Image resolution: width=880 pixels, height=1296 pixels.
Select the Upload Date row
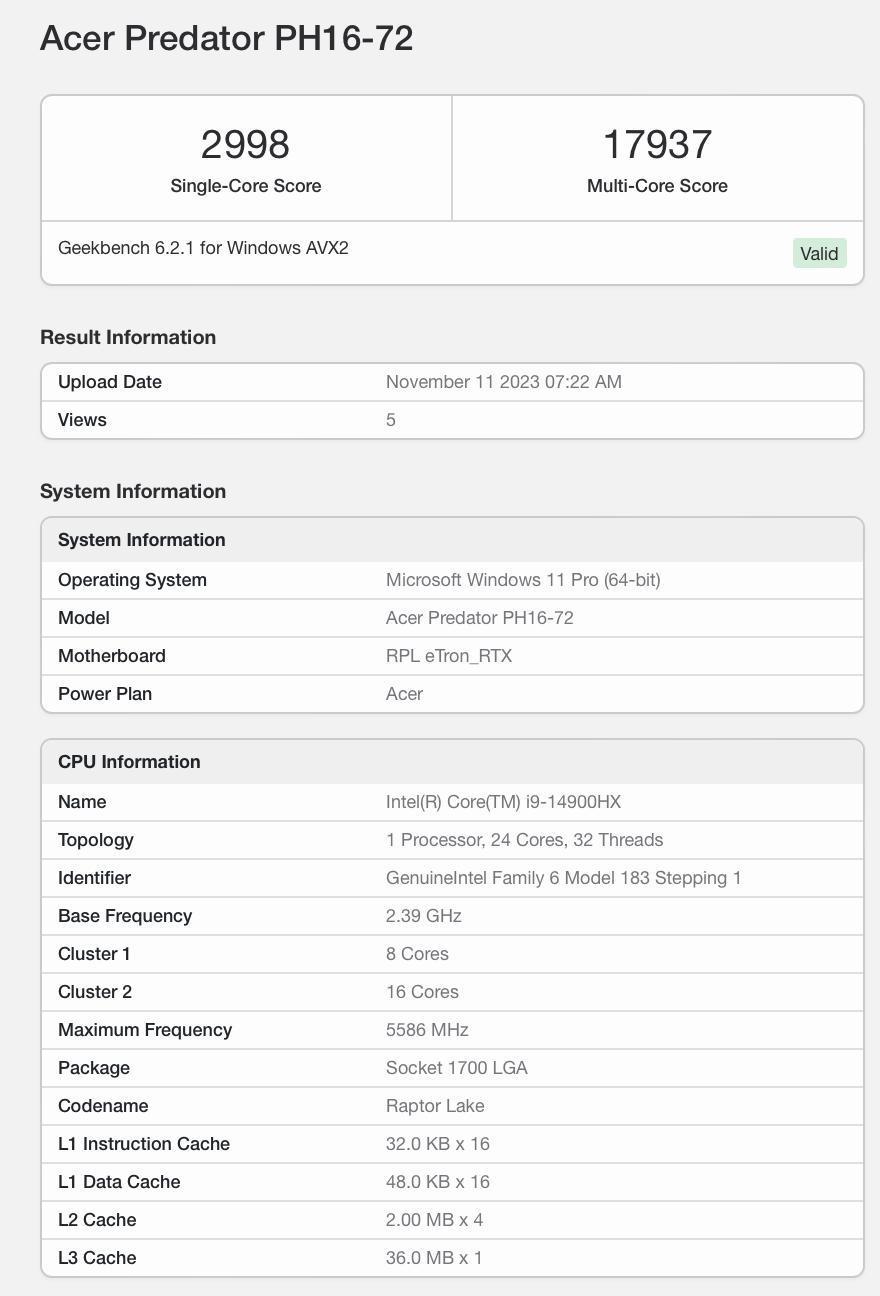click(x=110, y=381)
